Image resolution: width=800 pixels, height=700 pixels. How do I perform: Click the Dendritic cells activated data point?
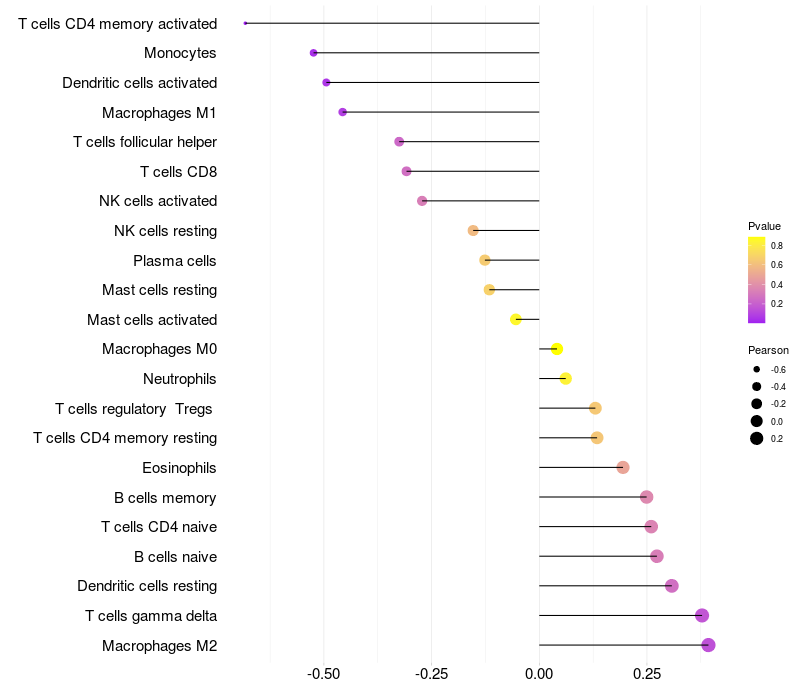coord(326,83)
